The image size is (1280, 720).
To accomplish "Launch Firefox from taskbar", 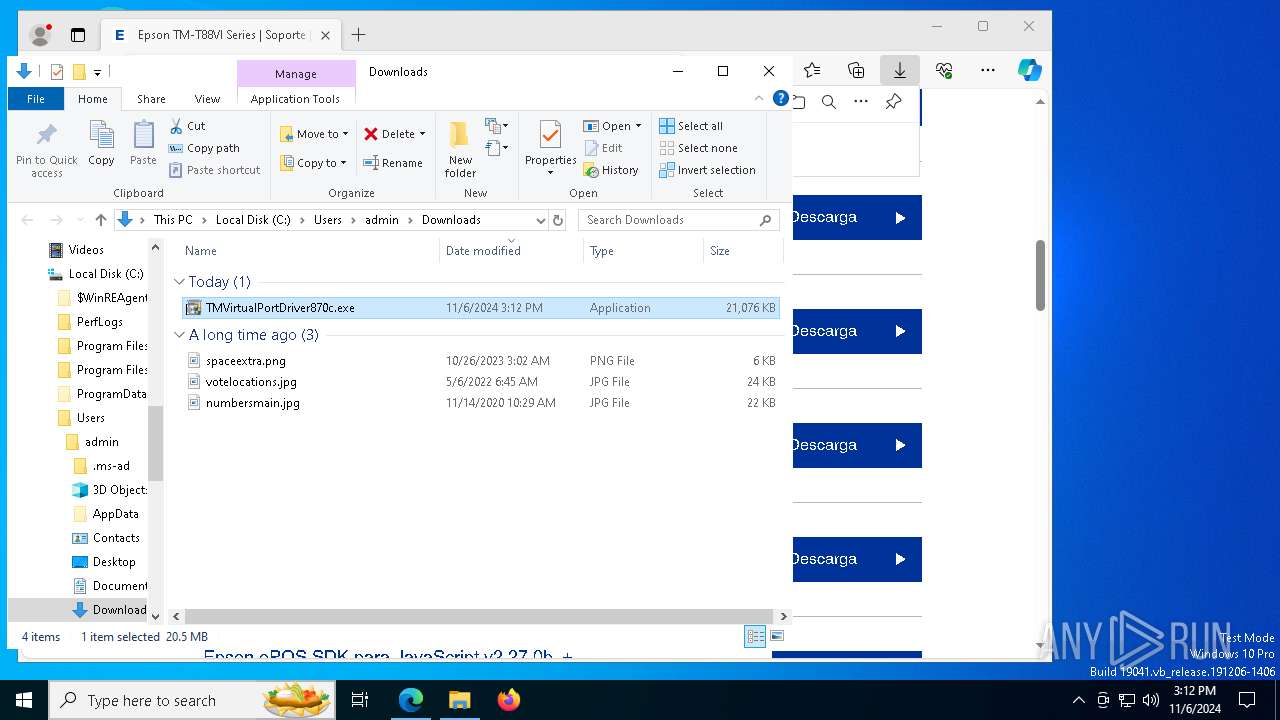I will 509,700.
